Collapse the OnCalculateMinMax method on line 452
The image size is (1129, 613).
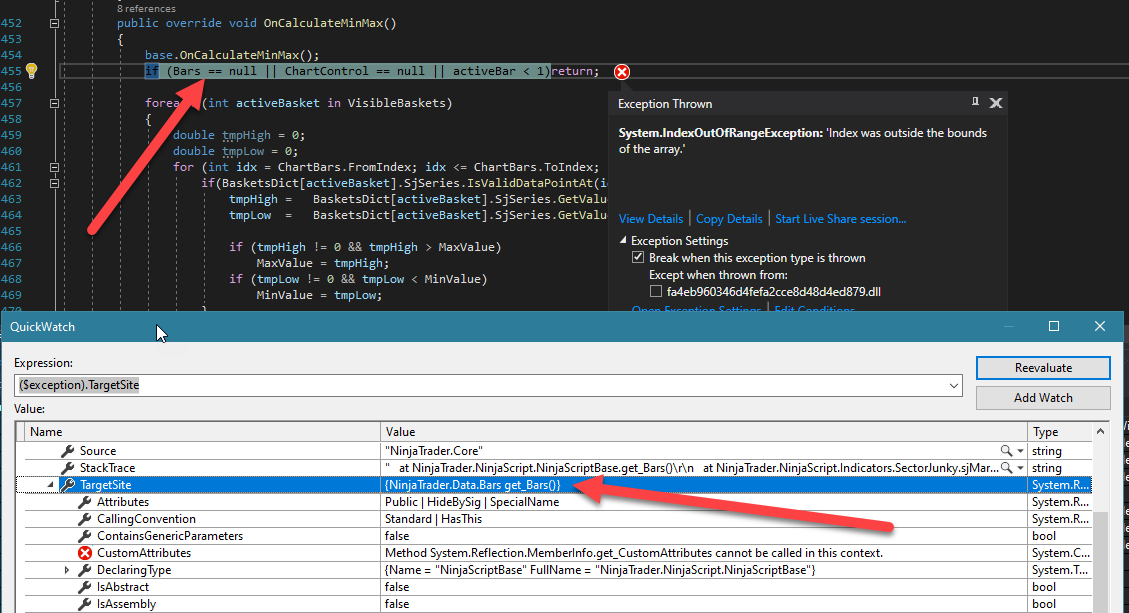(x=55, y=23)
